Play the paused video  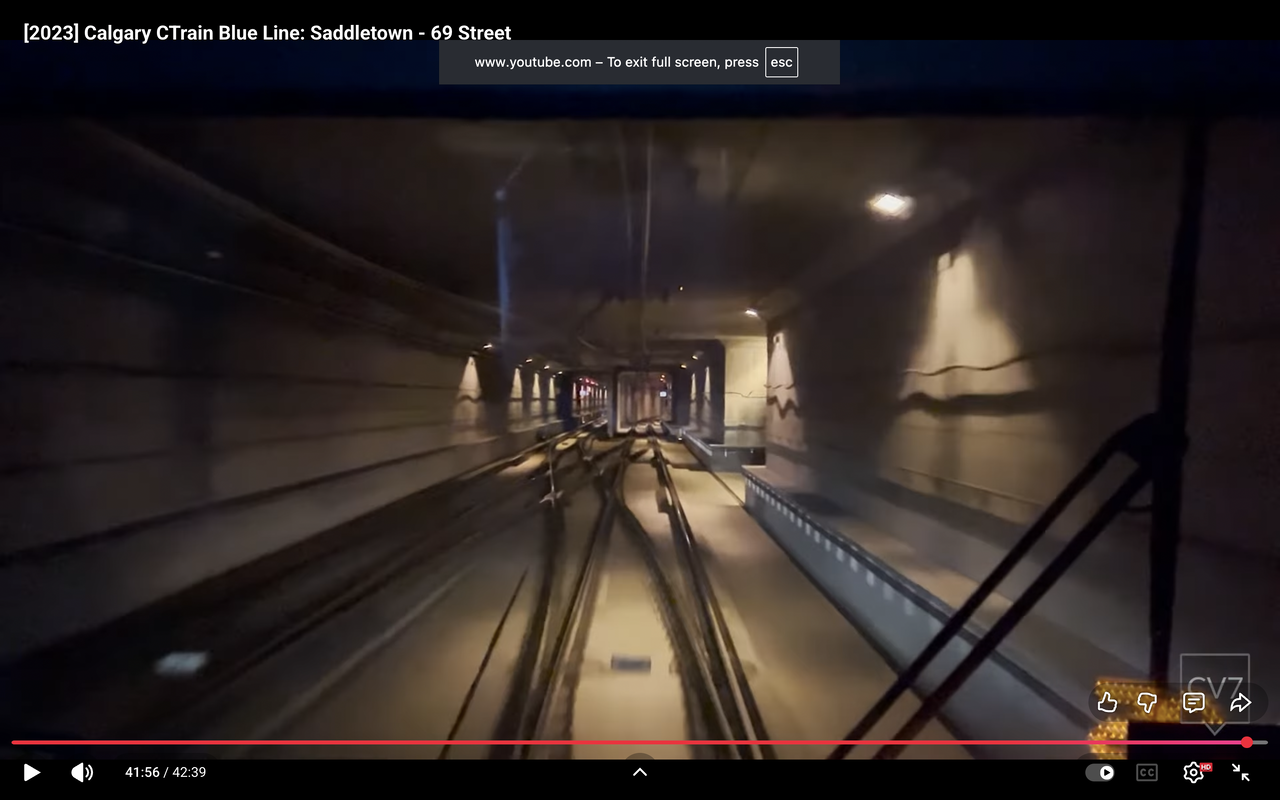click(x=31, y=772)
